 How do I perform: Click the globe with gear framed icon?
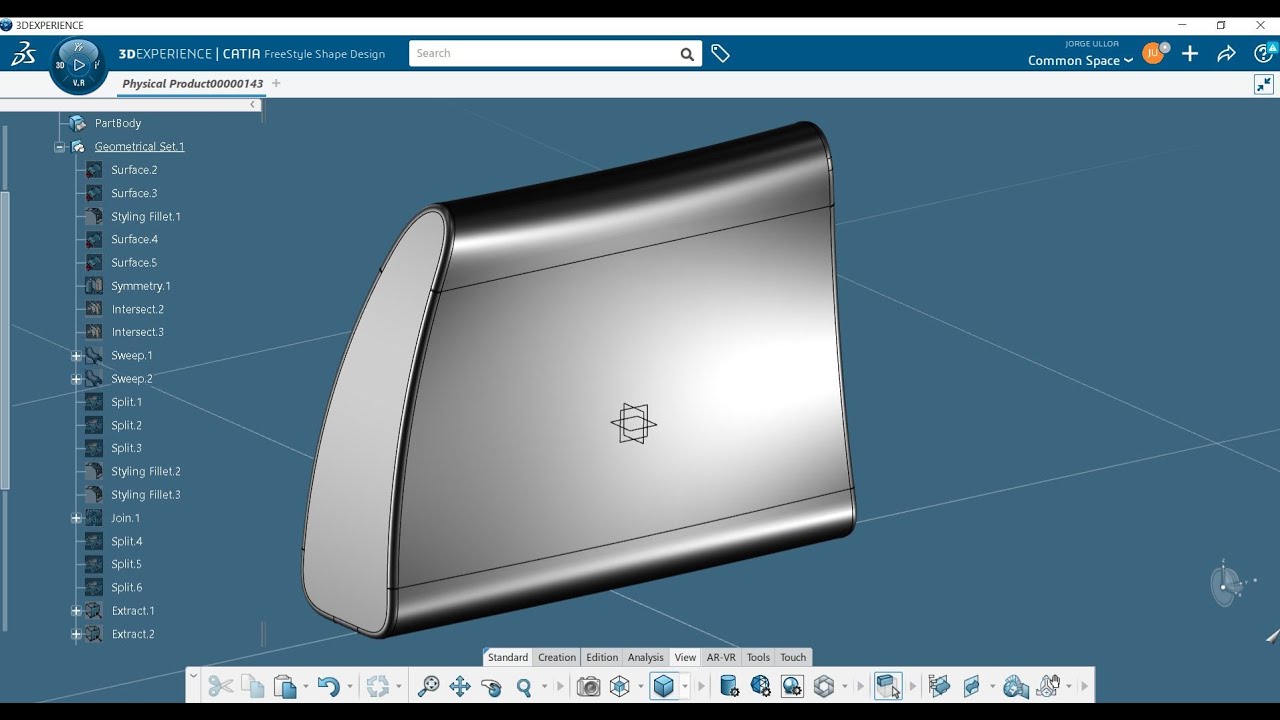(x=792, y=686)
